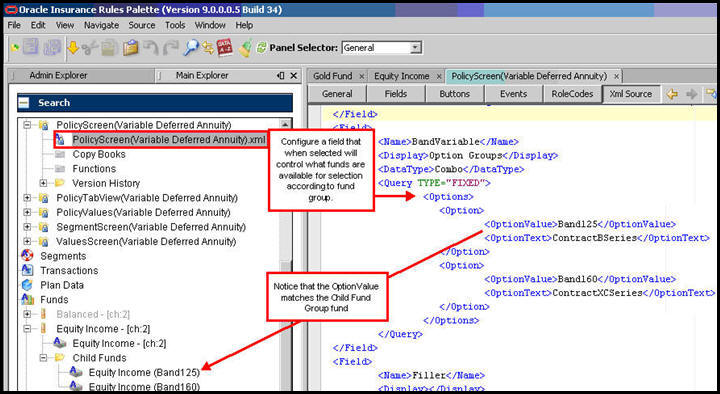
Task: Click the undo arrow icon
Action: [x=151, y=48]
